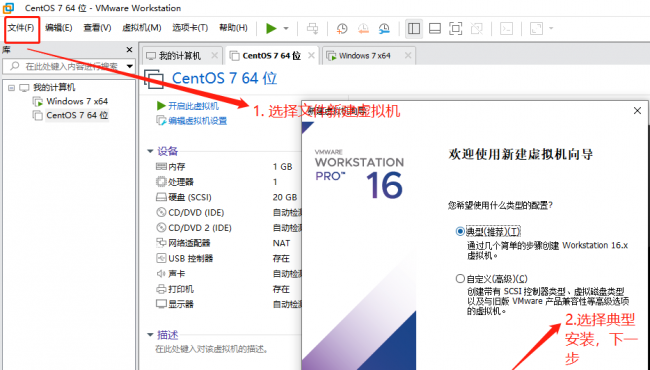Viewport: 650px width, 370px height.
Task: Open the 虚拟机(M) menu
Action: point(141,28)
